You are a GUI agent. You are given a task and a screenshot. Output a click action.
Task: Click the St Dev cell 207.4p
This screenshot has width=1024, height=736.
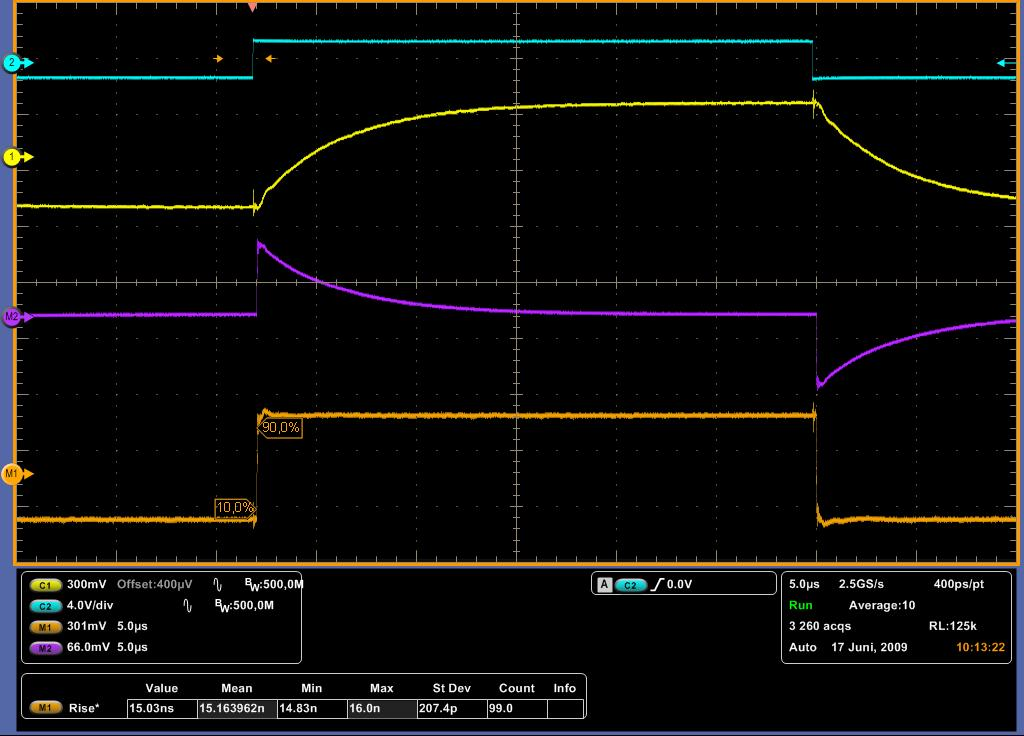[452, 709]
